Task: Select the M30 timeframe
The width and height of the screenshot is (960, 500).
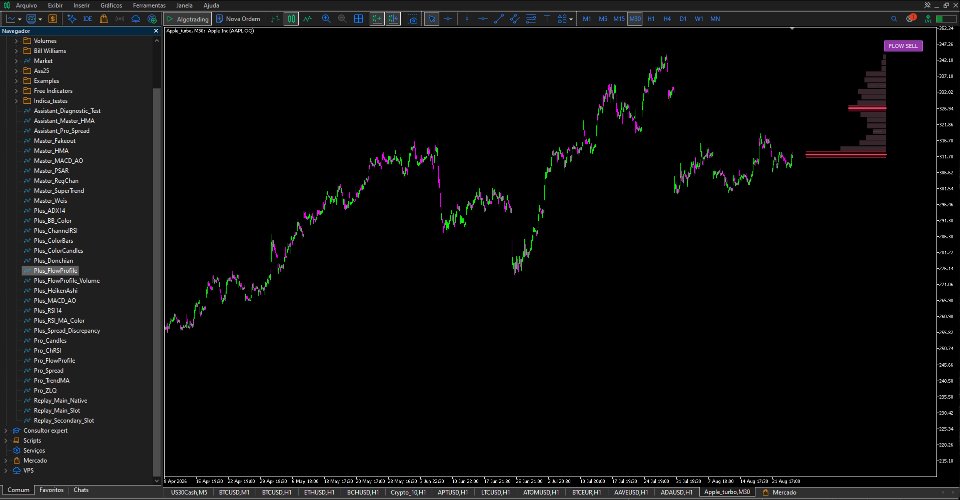Action: (x=635, y=19)
